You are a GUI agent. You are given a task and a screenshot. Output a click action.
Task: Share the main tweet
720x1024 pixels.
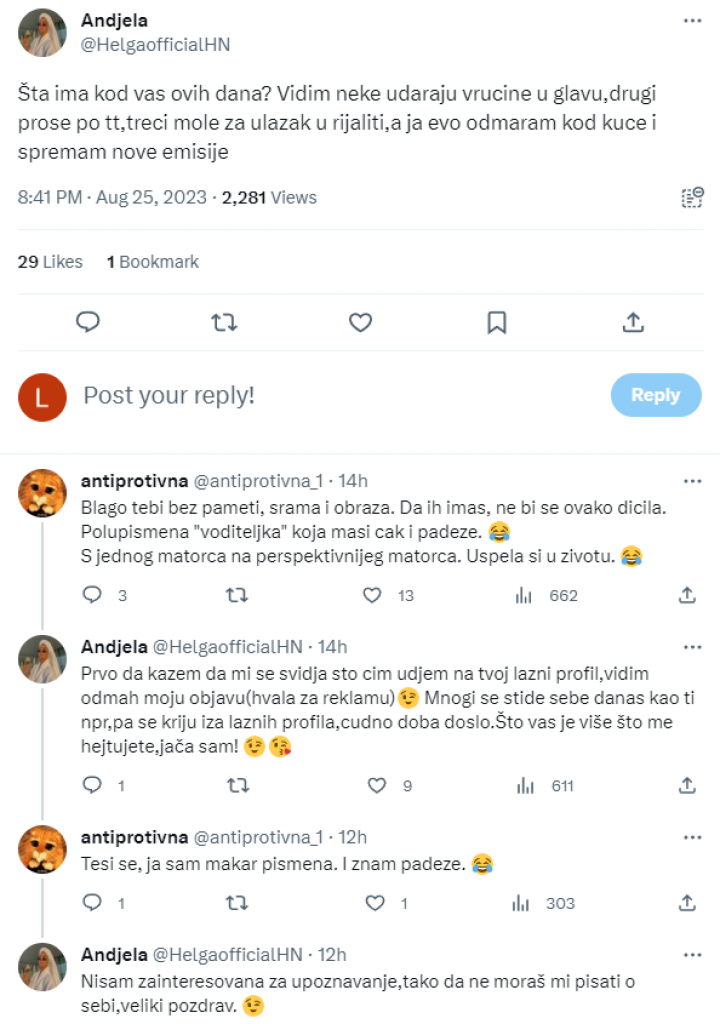632,322
